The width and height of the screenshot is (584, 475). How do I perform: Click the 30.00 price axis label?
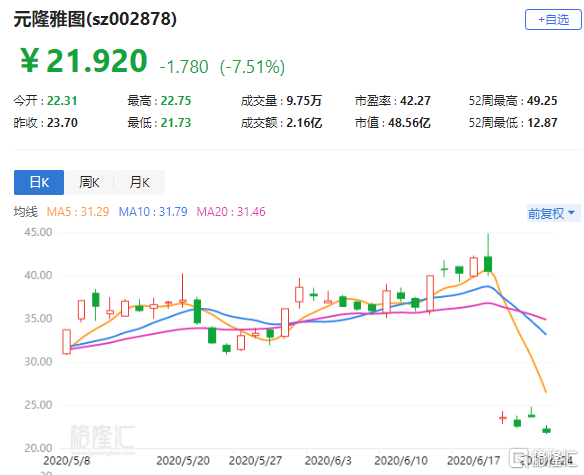[x=38, y=362]
